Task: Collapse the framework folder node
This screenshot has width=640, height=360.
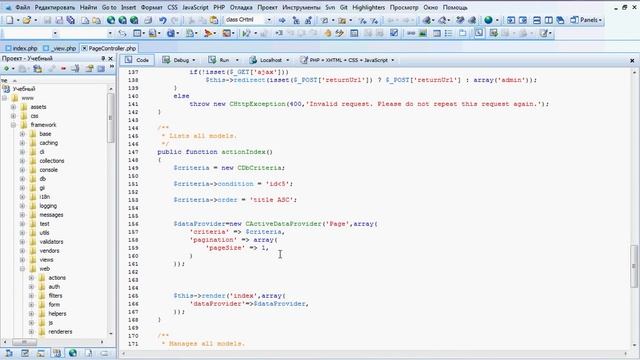Action: click(x=13, y=125)
